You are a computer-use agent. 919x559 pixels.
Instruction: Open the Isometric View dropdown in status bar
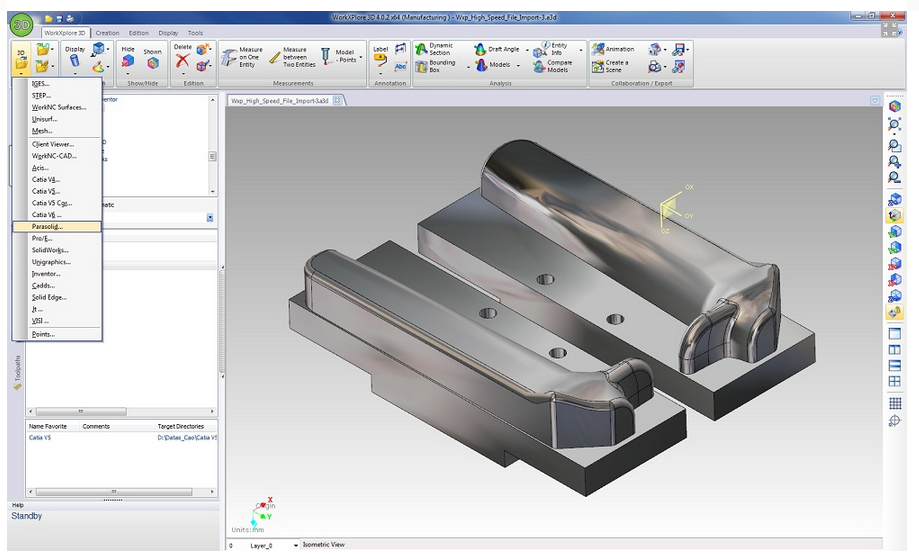pyautogui.click(x=296, y=545)
